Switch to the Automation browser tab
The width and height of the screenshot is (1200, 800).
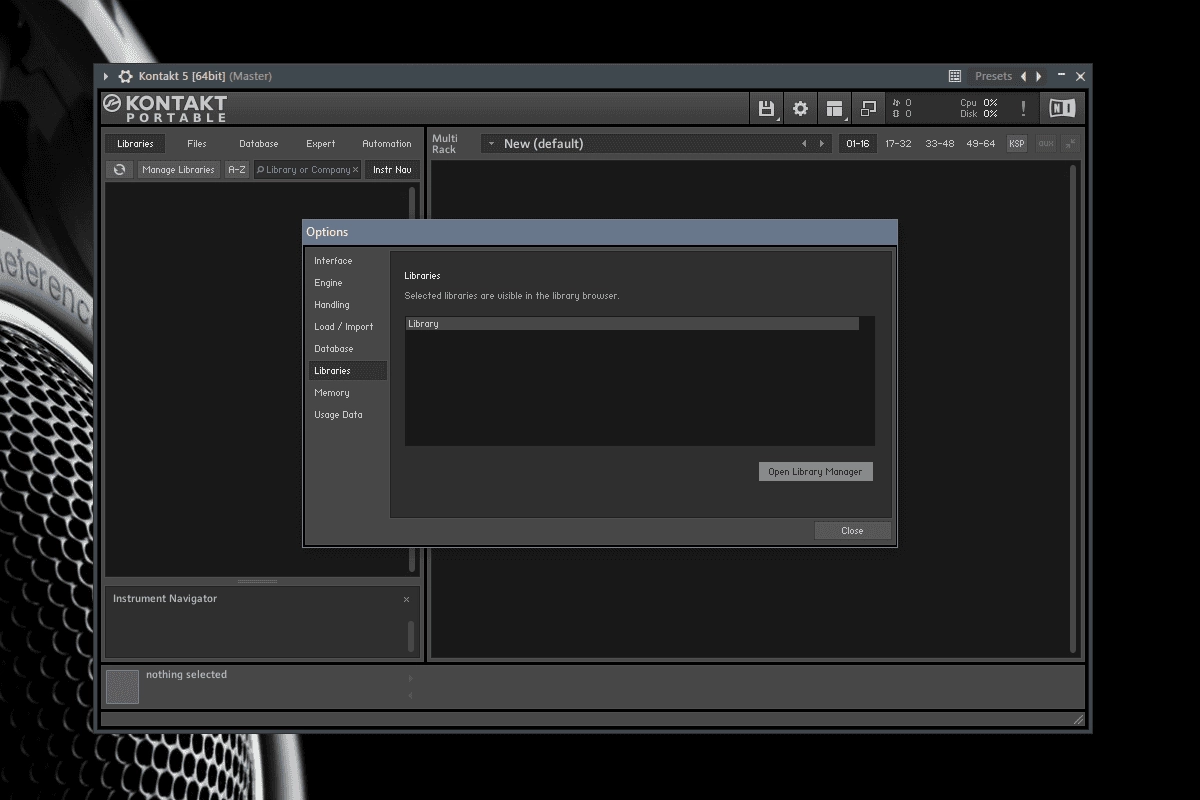pos(387,144)
